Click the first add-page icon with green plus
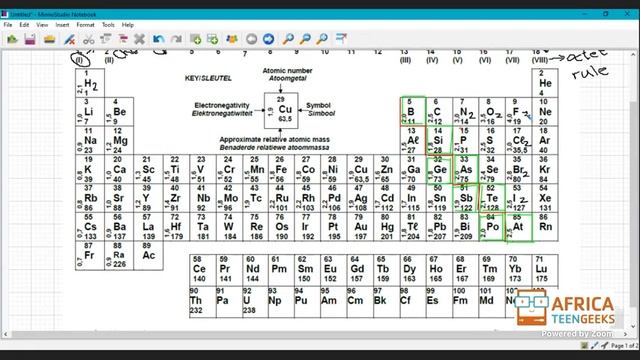Screen dimensions: 640x360 [196, 39]
